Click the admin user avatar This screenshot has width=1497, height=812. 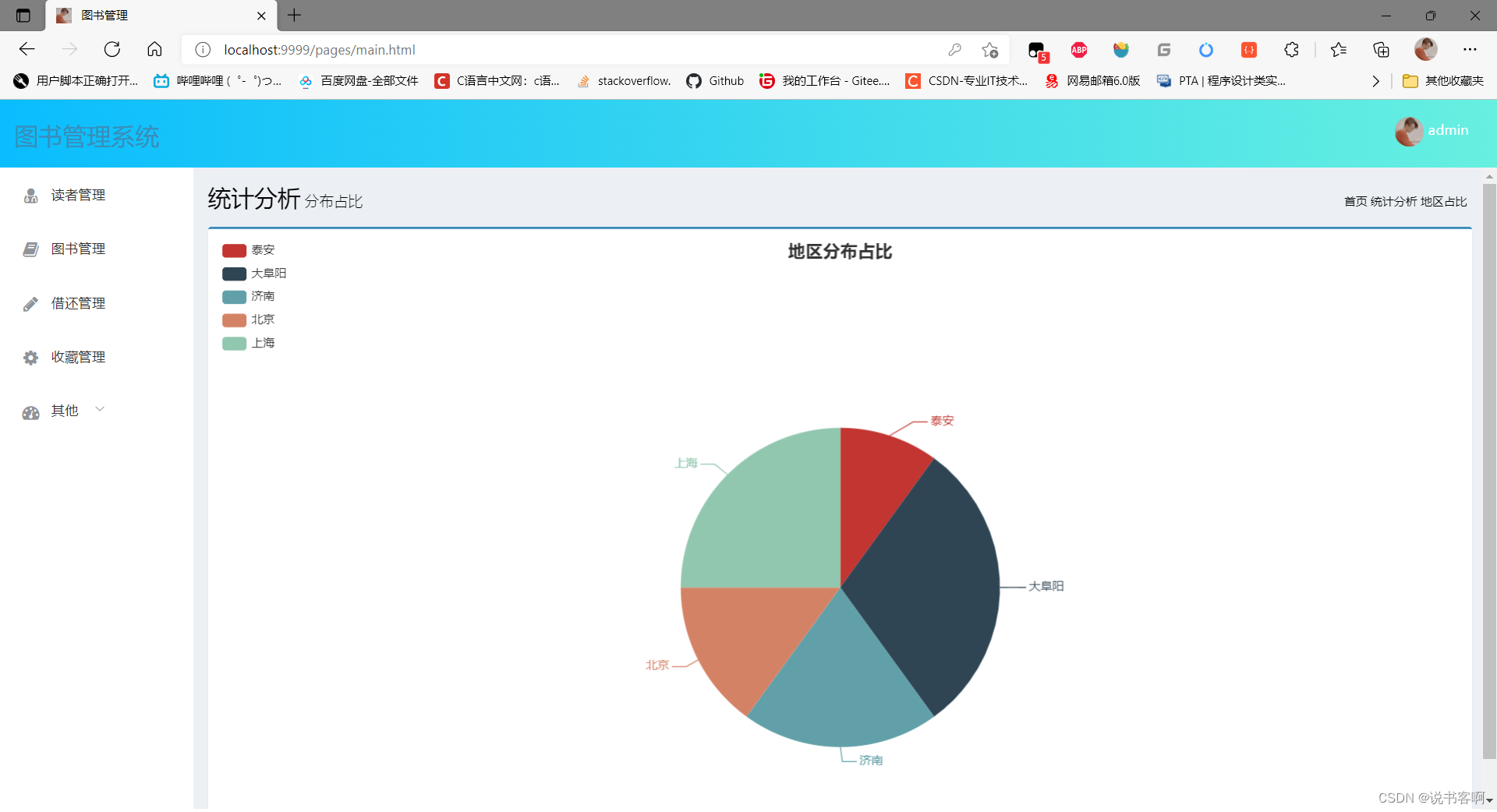(1408, 131)
